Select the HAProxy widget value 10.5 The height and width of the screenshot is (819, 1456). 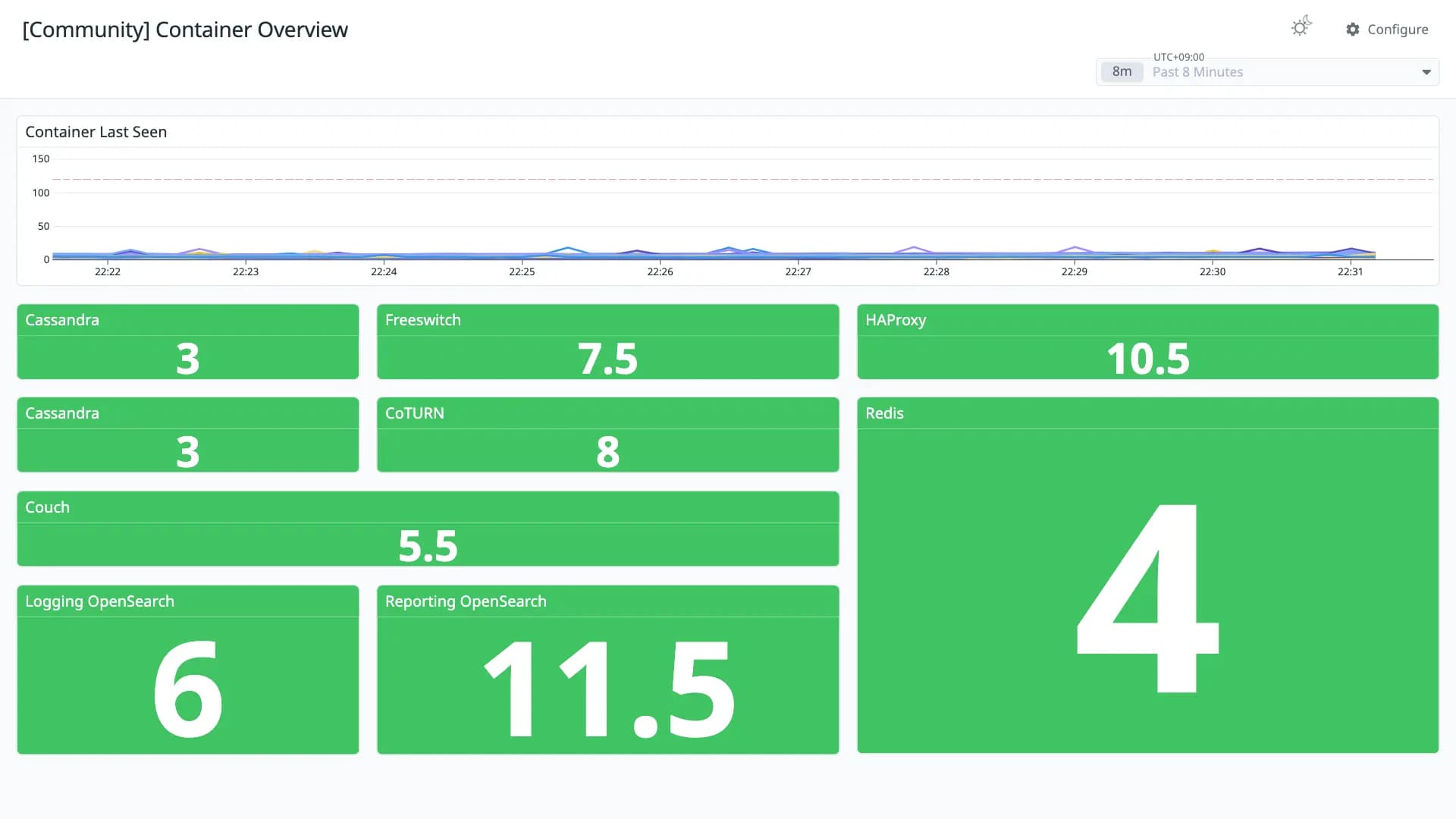1148,359
